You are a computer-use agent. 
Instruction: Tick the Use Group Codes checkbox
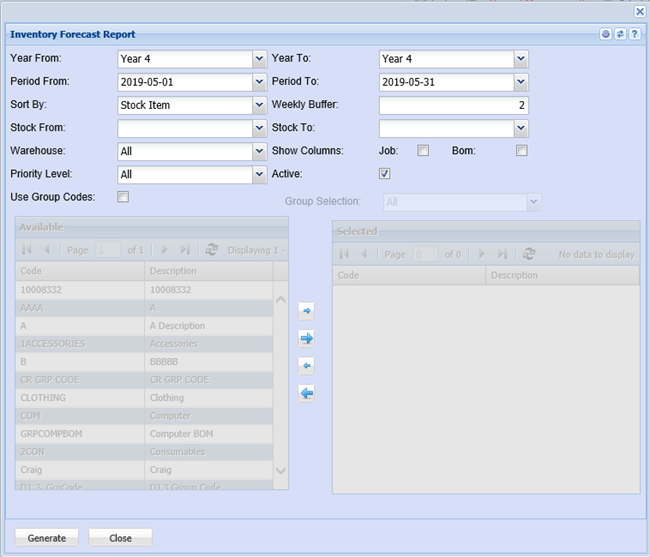point(123,197)
